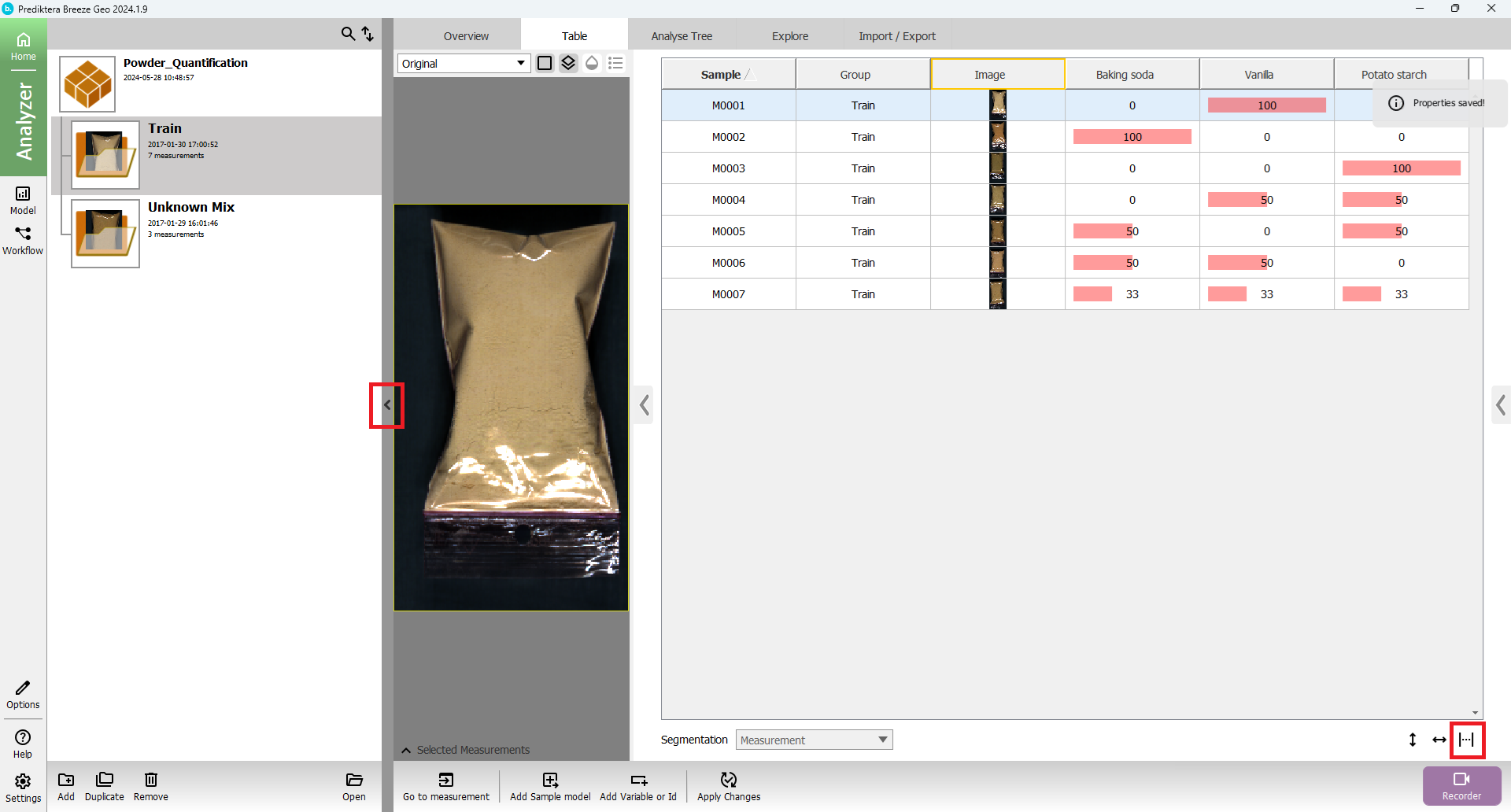Toggle the square frame image overlay button
The width and height of the screenshot is (1511, 812).
[x=545, y=63]
